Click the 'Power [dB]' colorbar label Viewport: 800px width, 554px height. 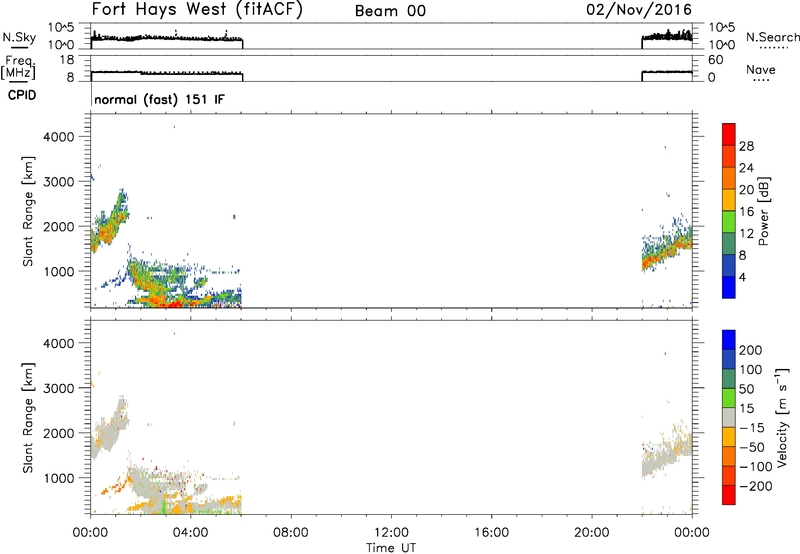pos(763,211)
